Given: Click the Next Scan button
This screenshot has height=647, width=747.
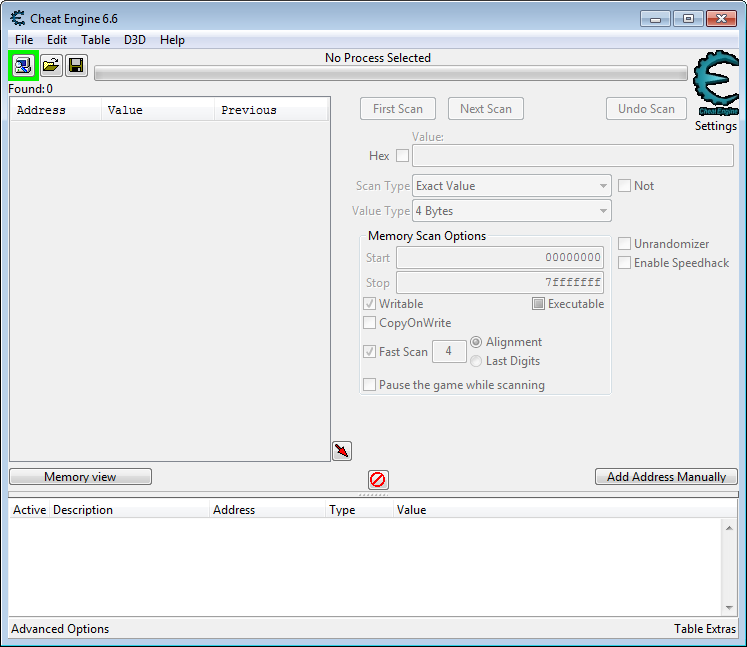Looking at the screenshot, I should click(x=486, y=109).
